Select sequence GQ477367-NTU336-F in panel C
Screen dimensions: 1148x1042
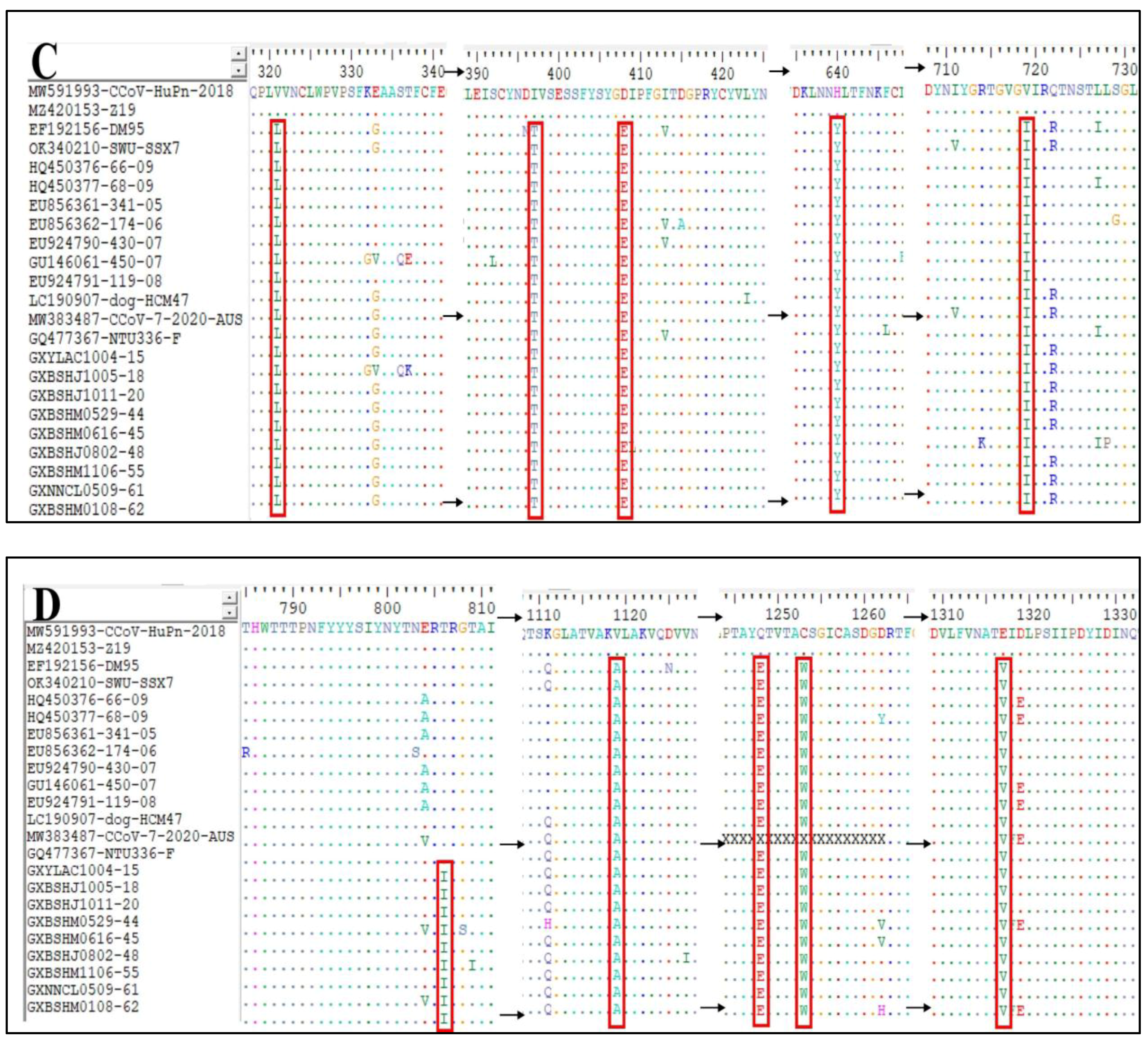(105, 338)
